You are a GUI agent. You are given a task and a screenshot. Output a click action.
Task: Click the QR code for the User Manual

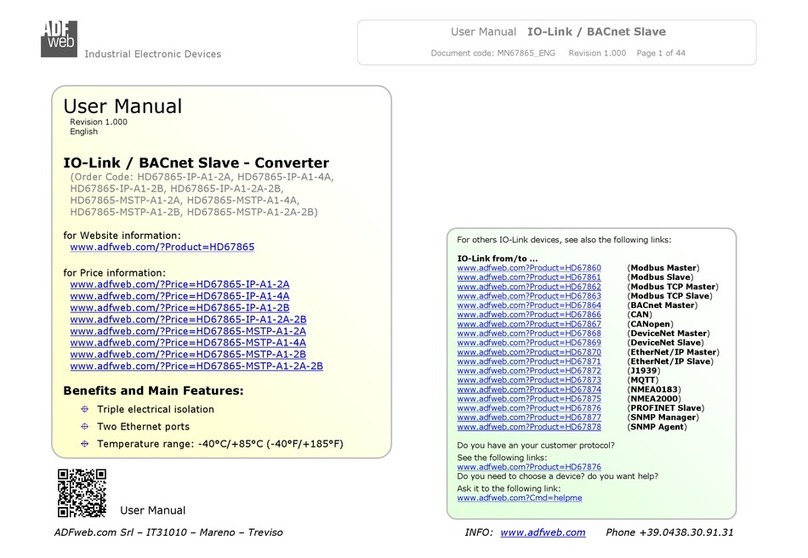pyautogui.click(x=82, y=493)
